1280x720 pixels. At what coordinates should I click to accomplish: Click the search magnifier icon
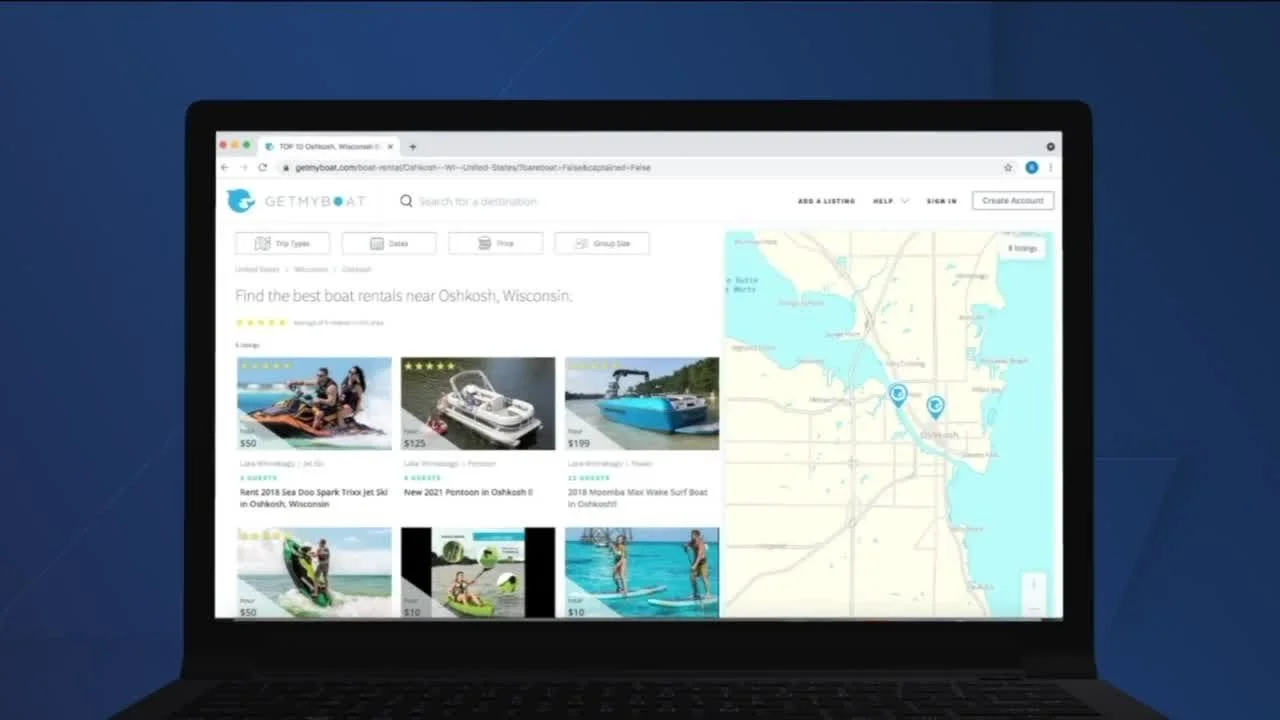[x=405, y=201]
